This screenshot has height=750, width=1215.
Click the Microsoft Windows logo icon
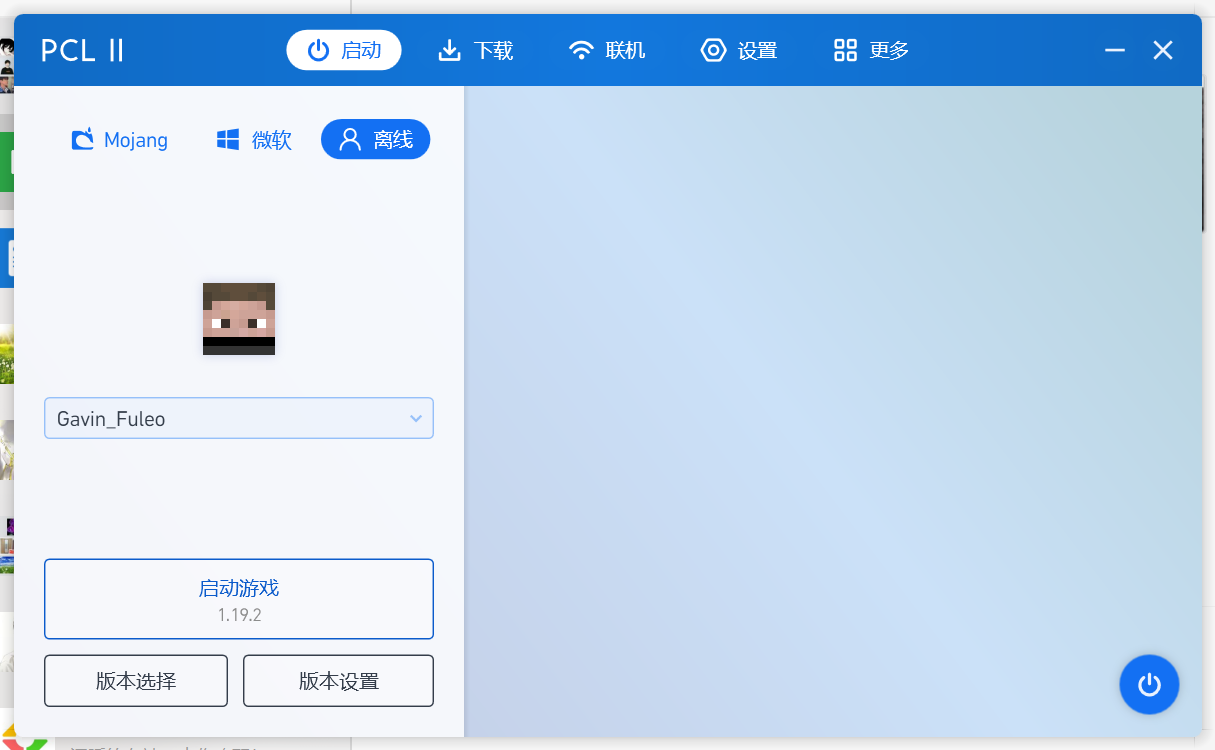click(x=226, y=139)
